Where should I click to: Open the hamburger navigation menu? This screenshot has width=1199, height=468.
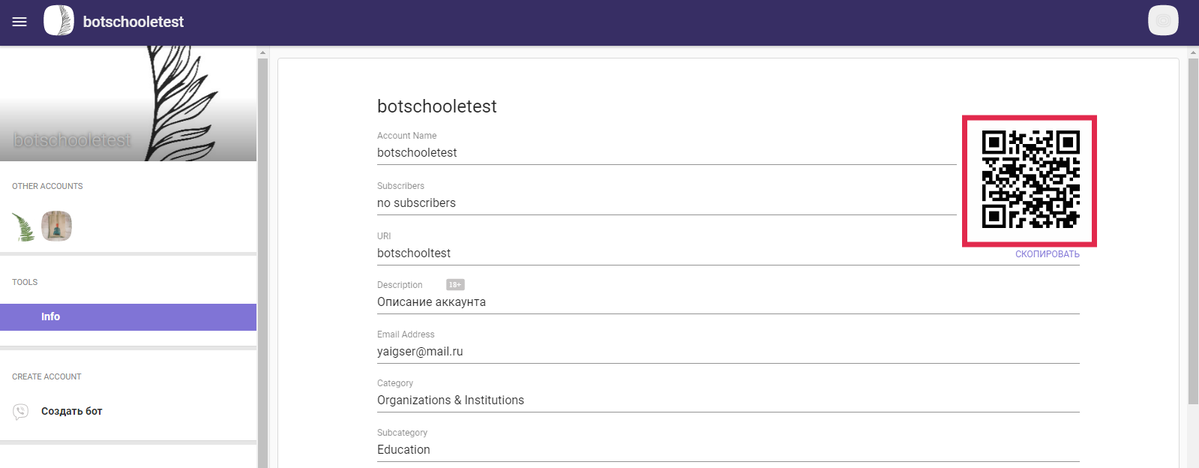(x=20, y=22)
